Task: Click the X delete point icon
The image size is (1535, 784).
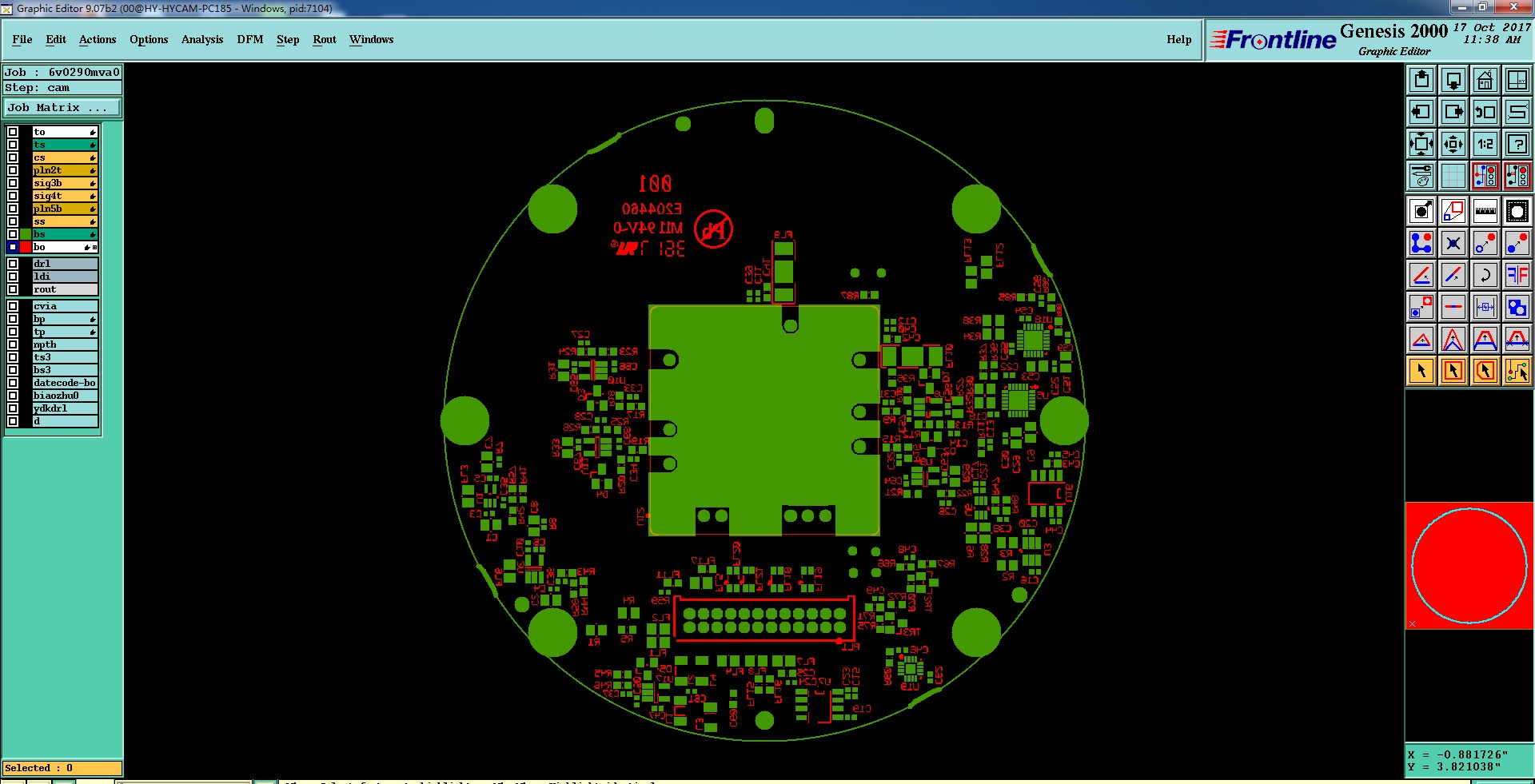Action: (x=1453, y=243)
